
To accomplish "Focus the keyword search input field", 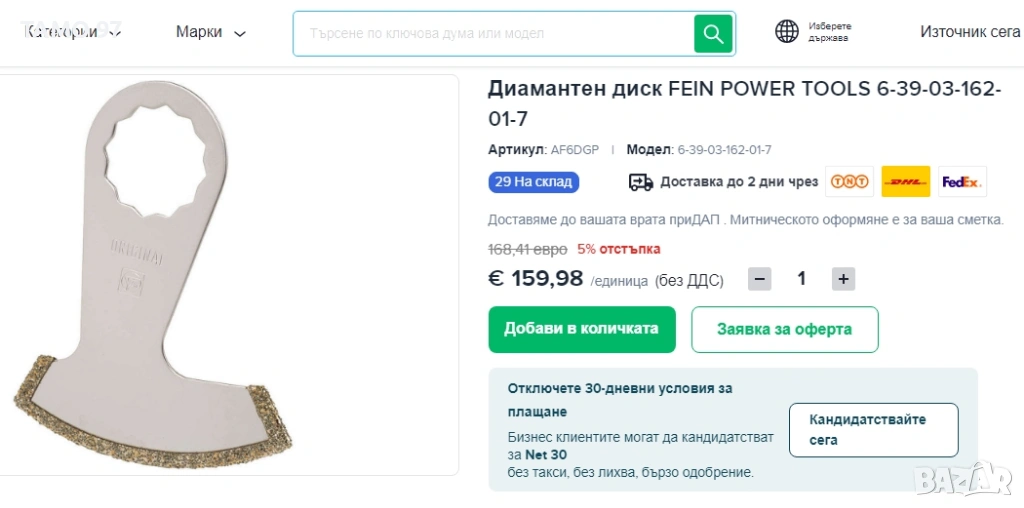I will 494,33.
